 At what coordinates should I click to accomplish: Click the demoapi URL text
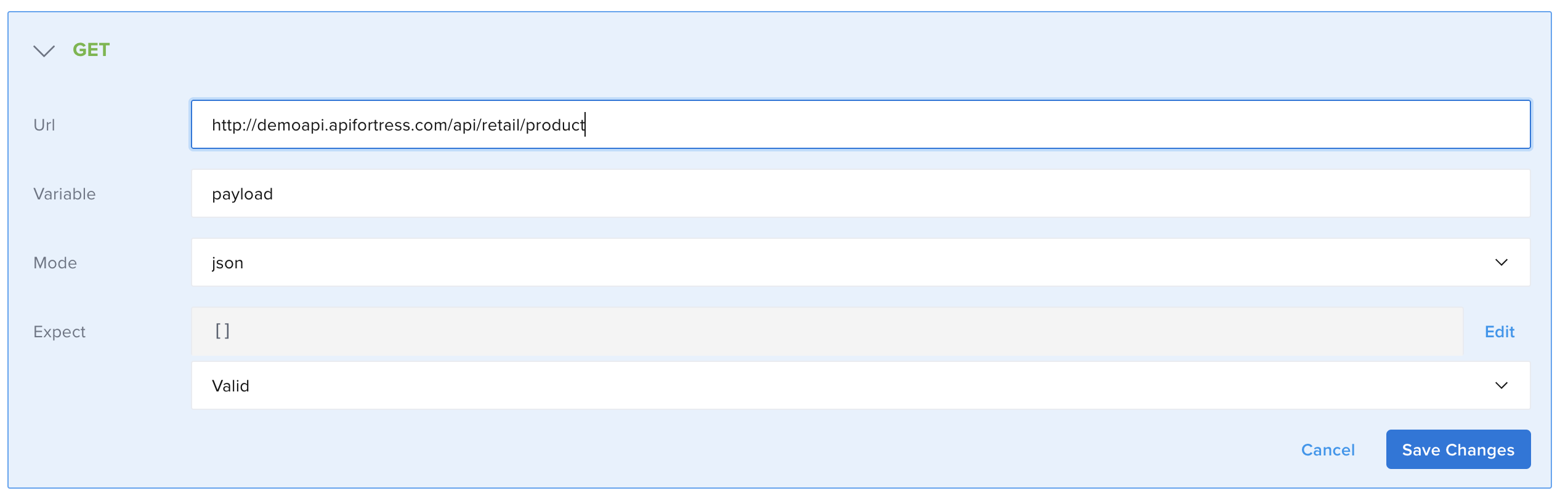(x=398, y=125)
